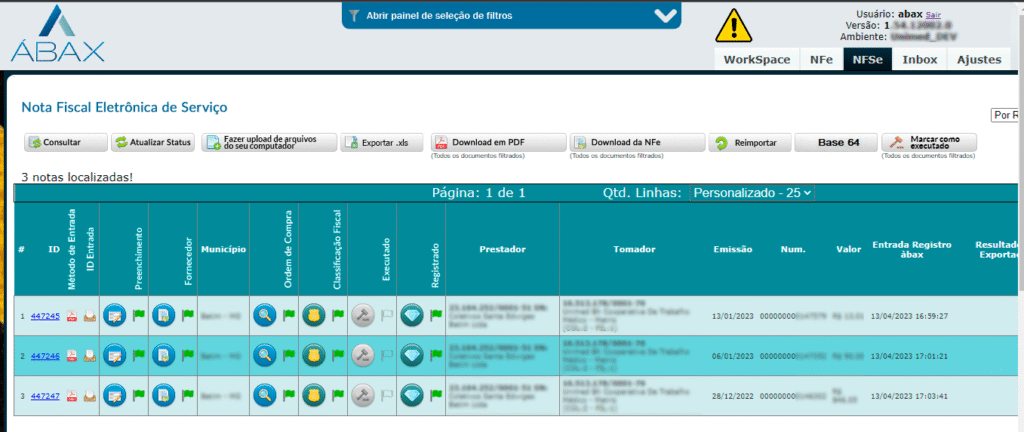The width and height of the screenshot is (1024, 432).
Task: Toggle Preenchimento green flag in row 3
Action: pyautogui.click(x=139, y=395)
